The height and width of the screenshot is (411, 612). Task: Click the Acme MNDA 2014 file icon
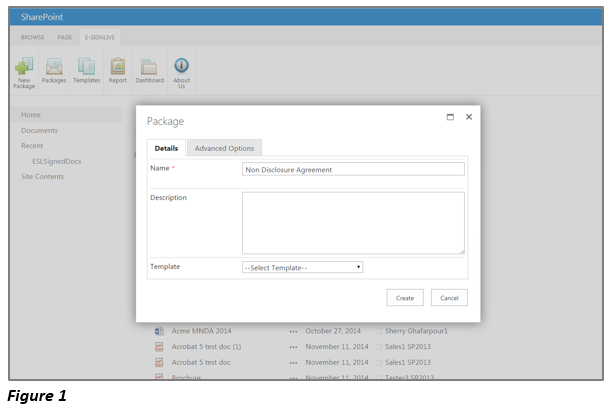tap(159, 331)
